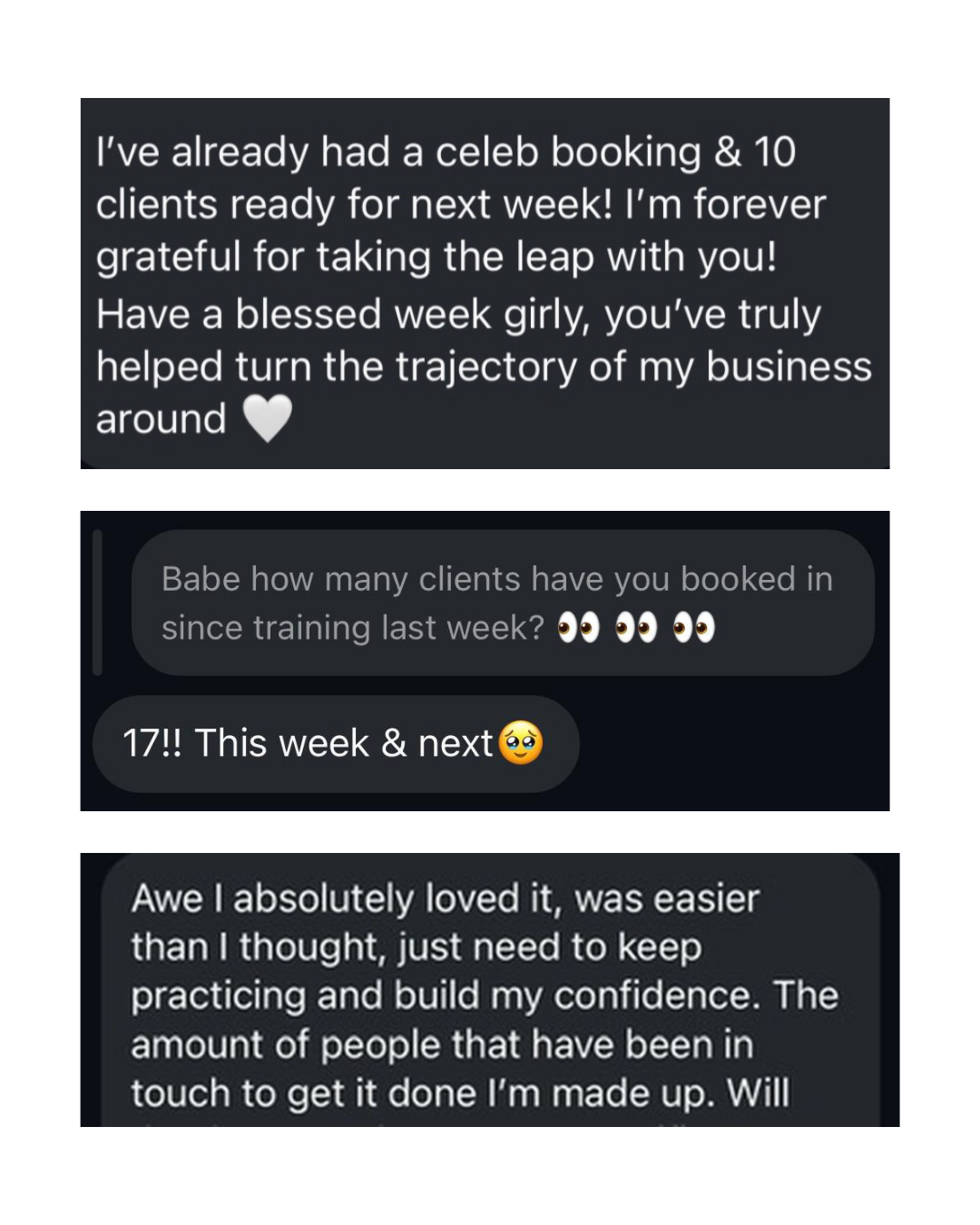The height and width of the screenshot is (1225, 980).
Task: Open the 'Awe I absolutely loved it' screenshot
Action: (490, 990)
